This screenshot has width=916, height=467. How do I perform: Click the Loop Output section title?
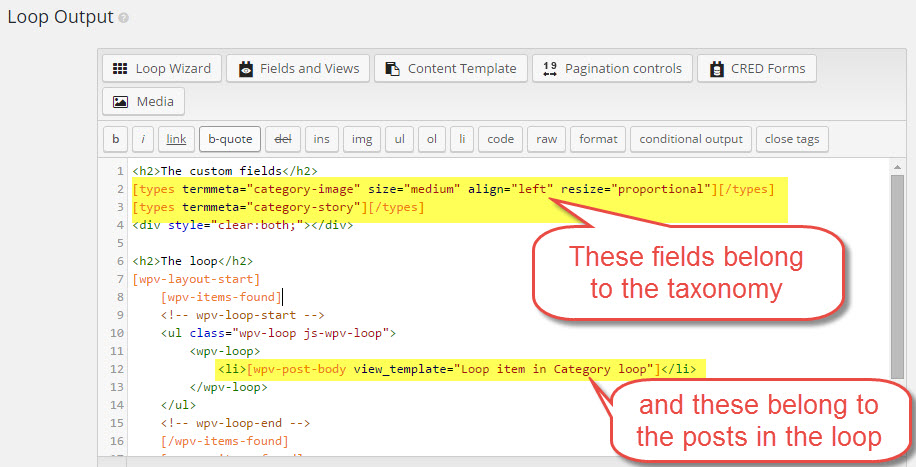60,17
